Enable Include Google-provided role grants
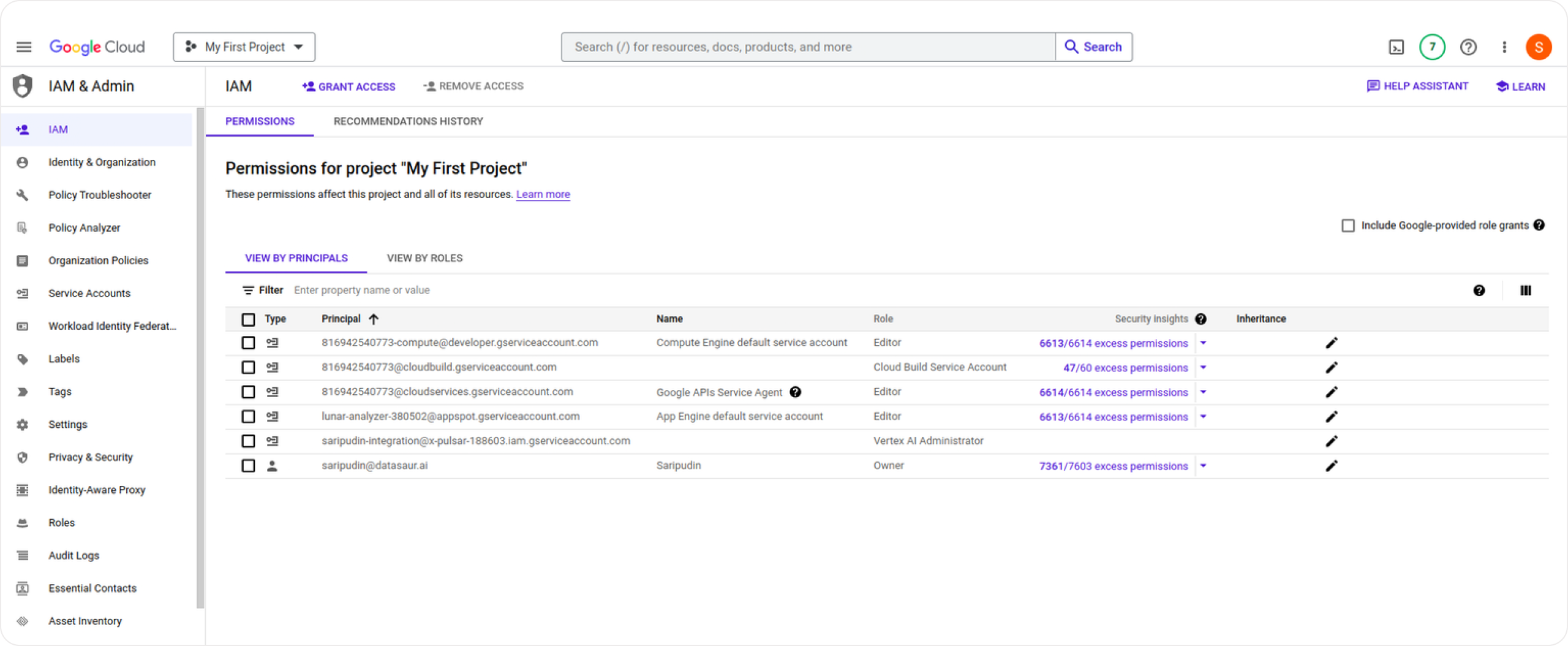Image resolution: width=1568 pixels, height=646 pixels. 1347,225
